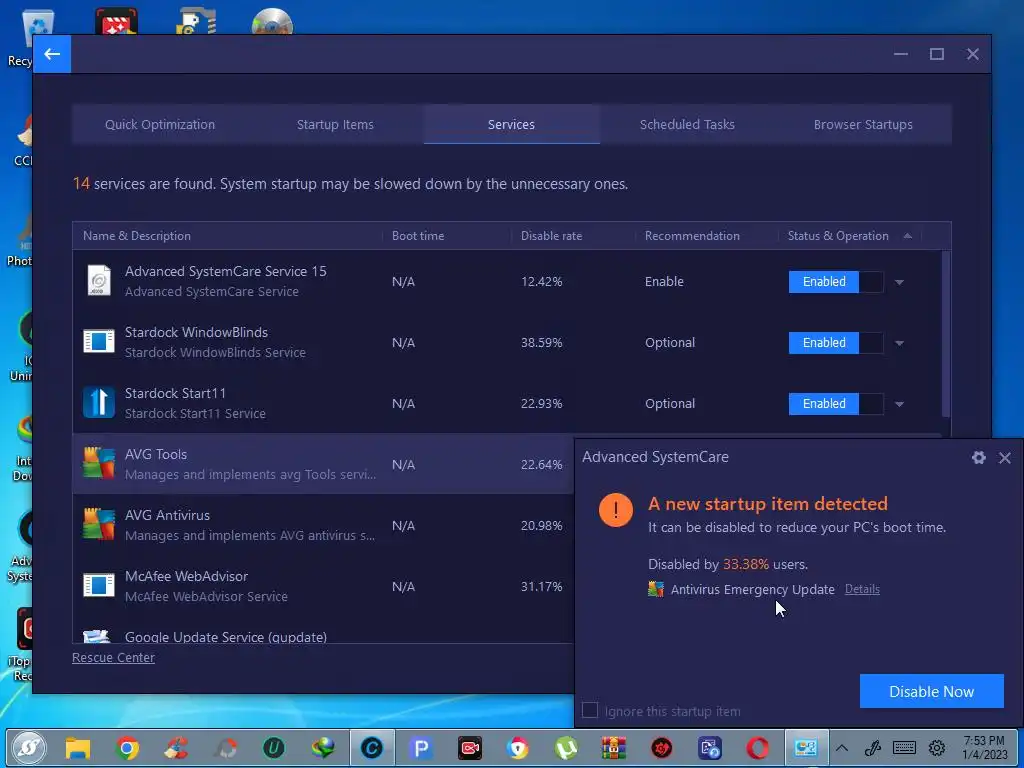The image size is (1024, 768).
Task: Open File Explorer from the taskbar
Action: [78, 748]
